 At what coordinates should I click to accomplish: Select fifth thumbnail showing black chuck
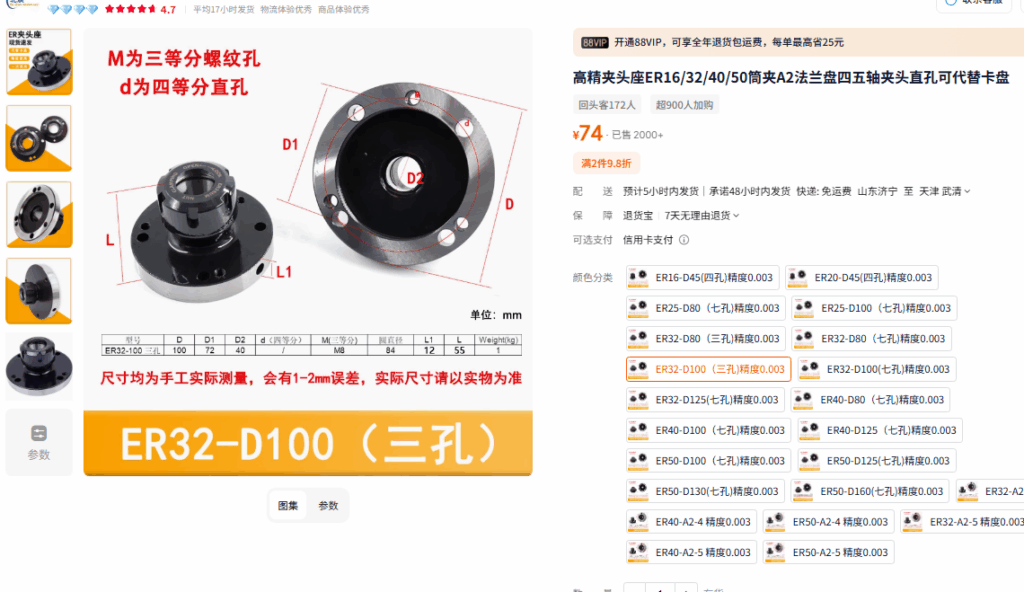click(39, 367)
